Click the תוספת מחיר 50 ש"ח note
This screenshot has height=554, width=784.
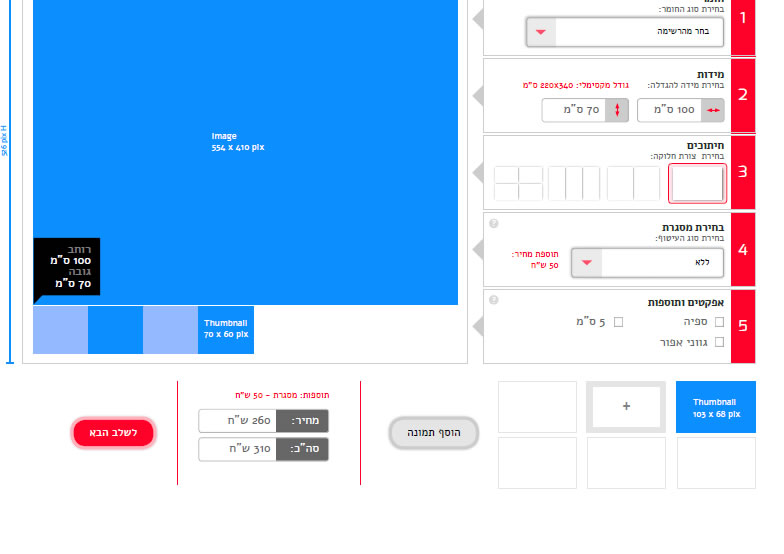[535, 260]
